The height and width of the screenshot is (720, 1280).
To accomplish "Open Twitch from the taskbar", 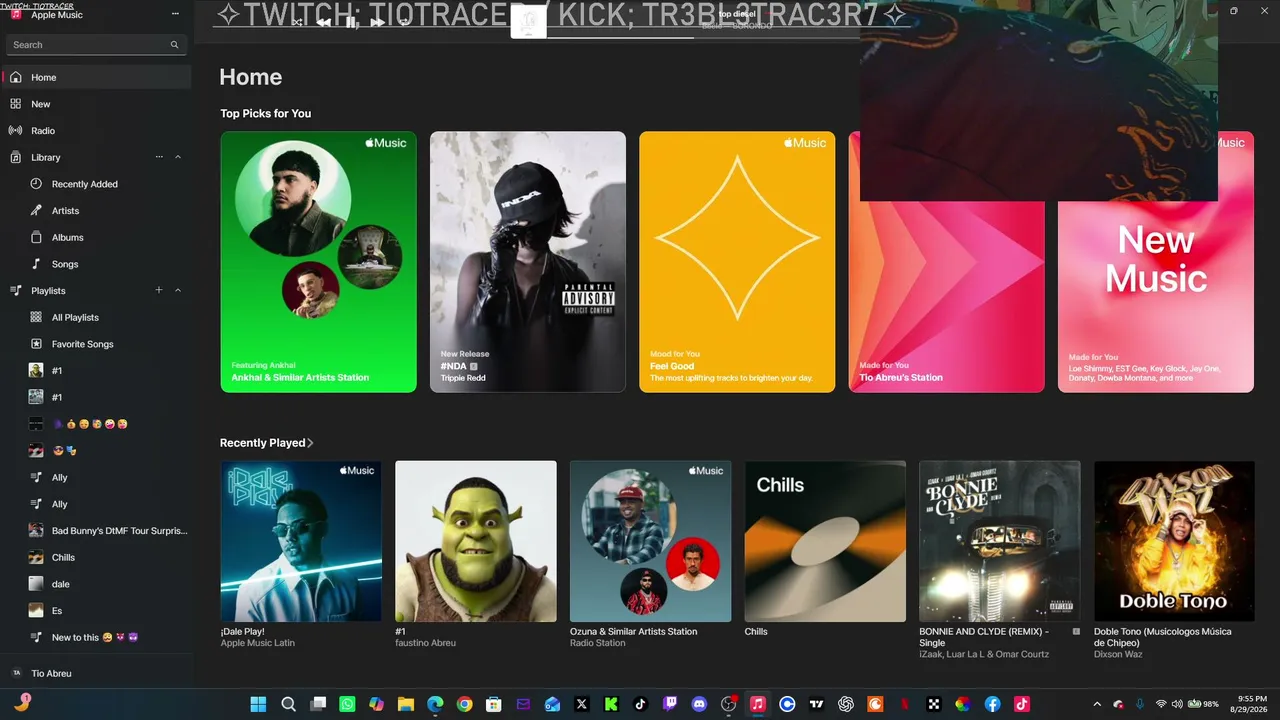I will pyautogui.click(x=670, y=704).
